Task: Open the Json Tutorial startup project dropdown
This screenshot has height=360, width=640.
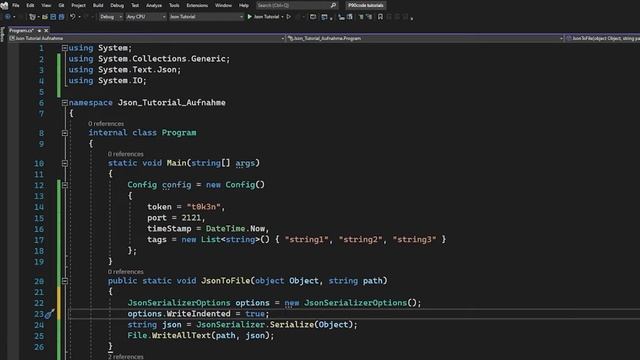Action: (x=206, y=17)
